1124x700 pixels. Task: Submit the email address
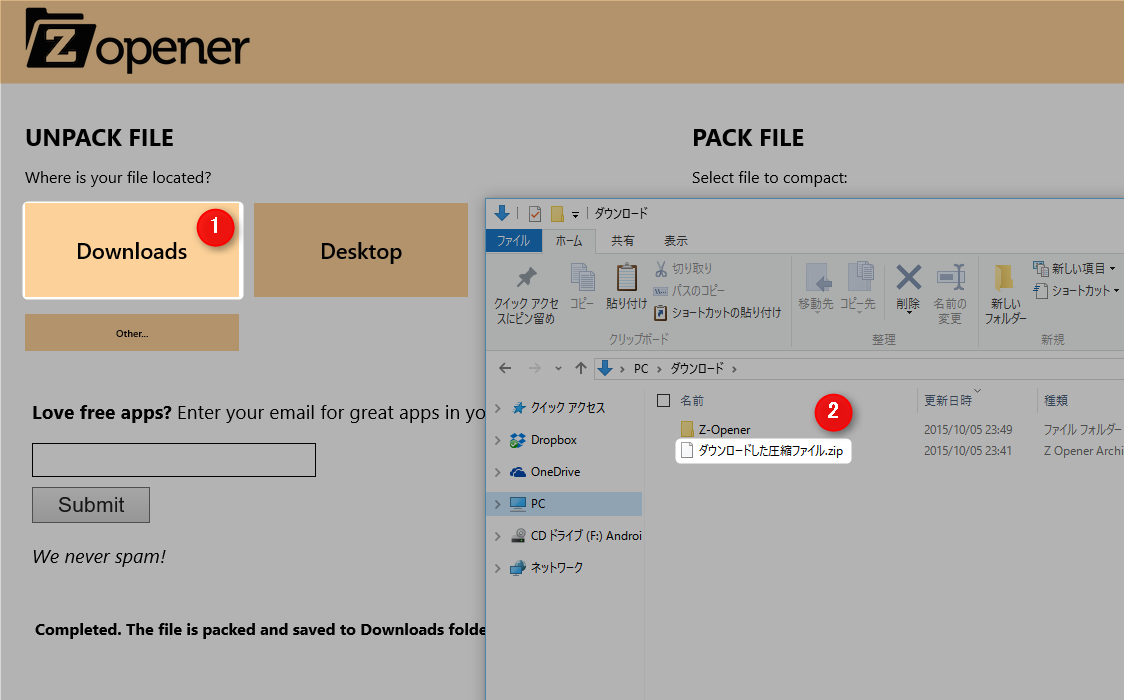click(x=91, y=505)
